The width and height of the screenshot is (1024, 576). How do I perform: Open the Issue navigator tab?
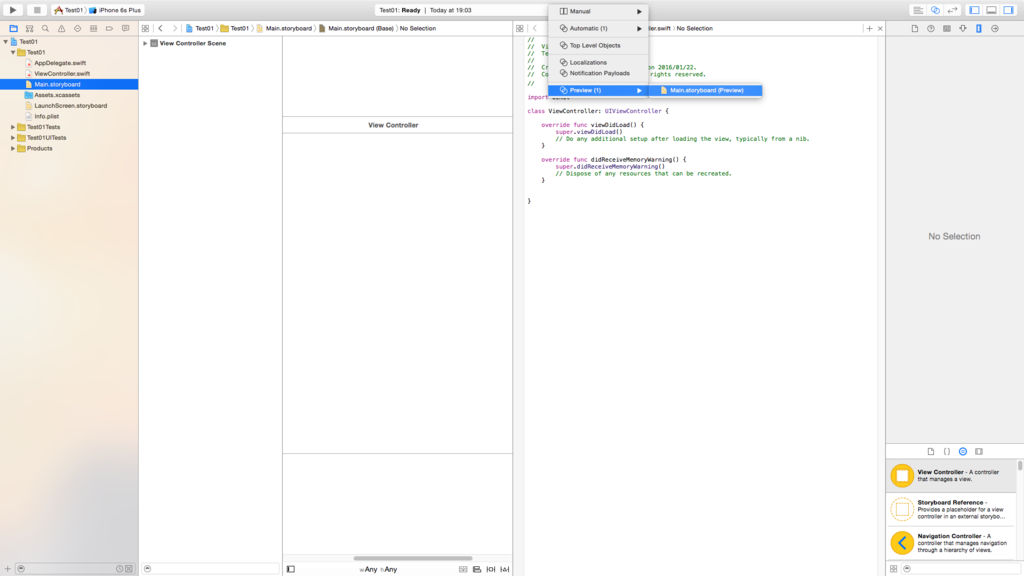[x=61, y=29]
